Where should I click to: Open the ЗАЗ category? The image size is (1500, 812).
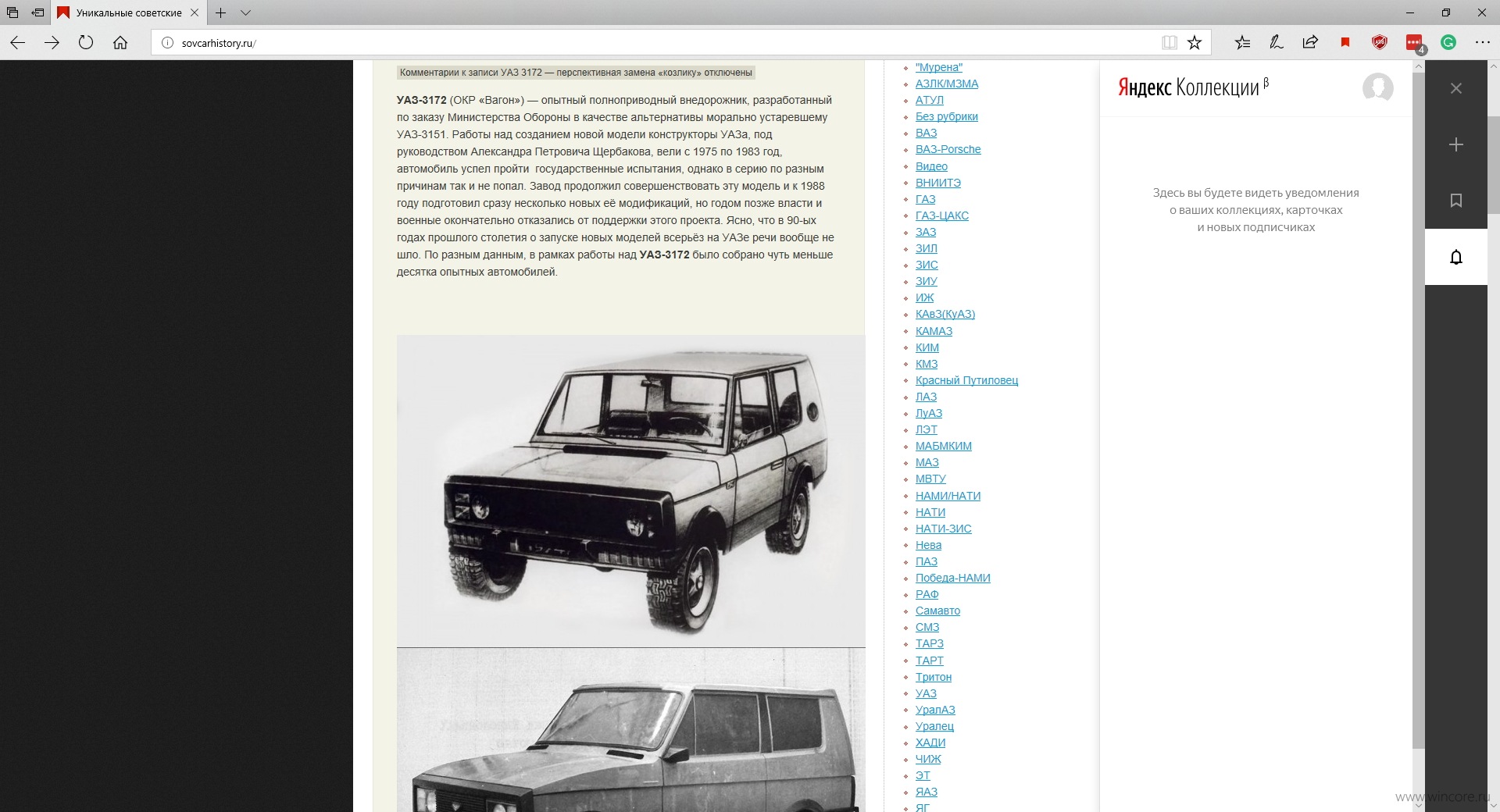(926, 232)
